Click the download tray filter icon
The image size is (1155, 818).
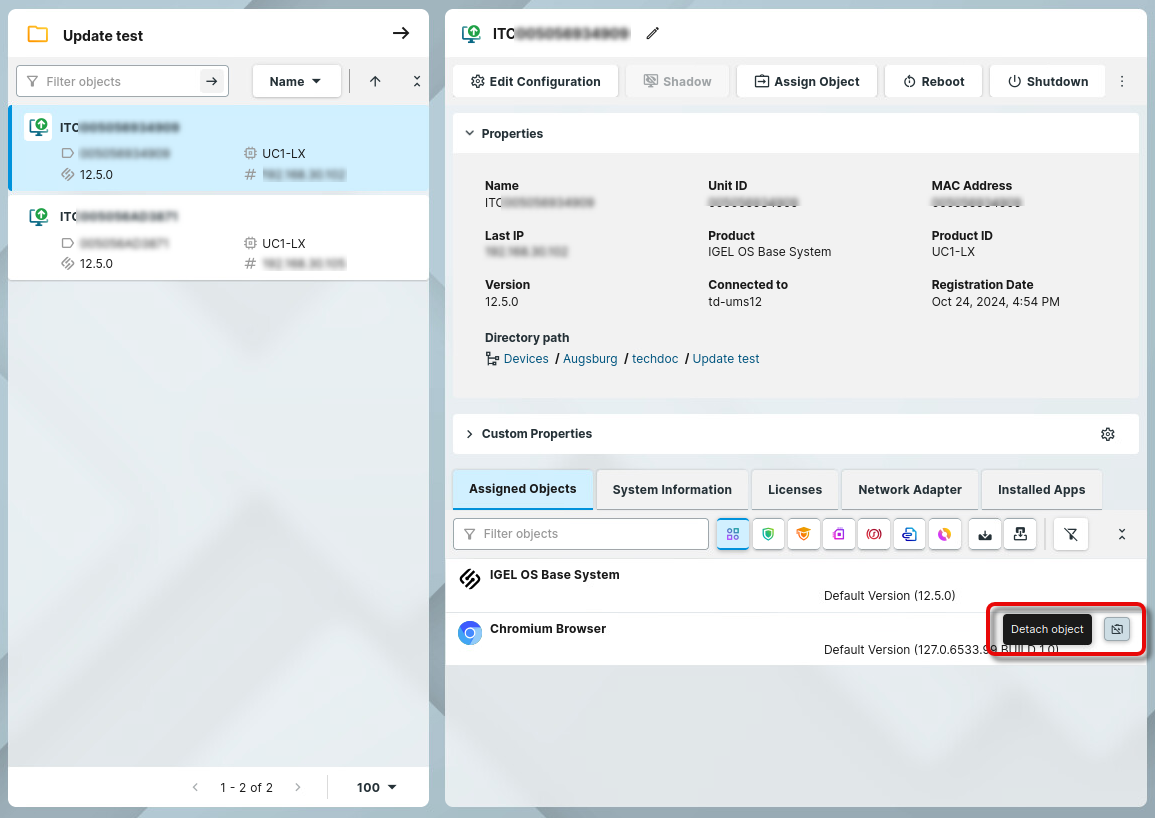(986, 534)
